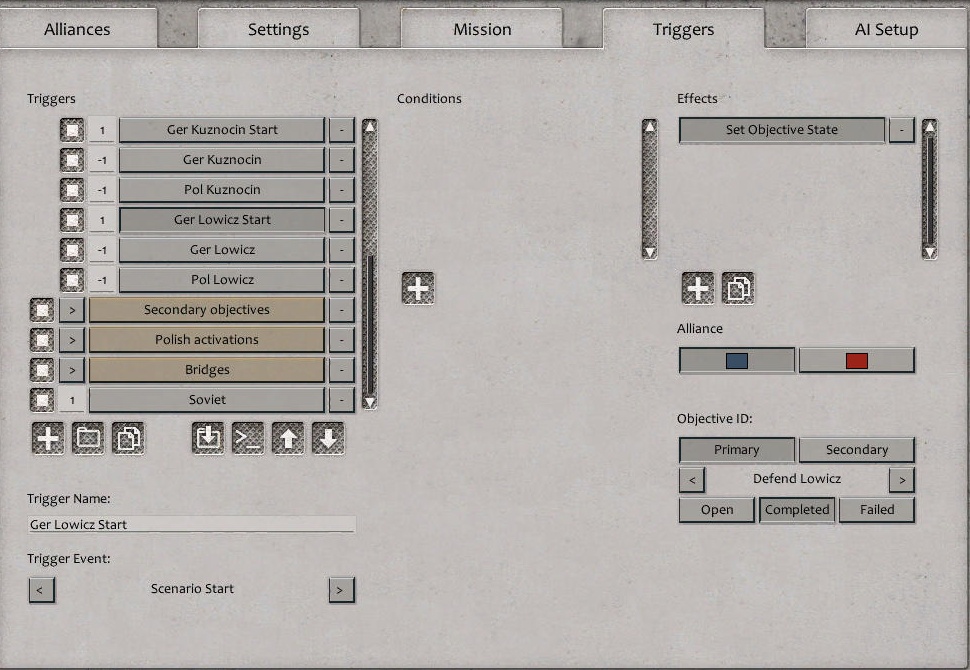Select the Pol Lowicz trigger
Screen dimensions: 970x670
click(221, 280)
